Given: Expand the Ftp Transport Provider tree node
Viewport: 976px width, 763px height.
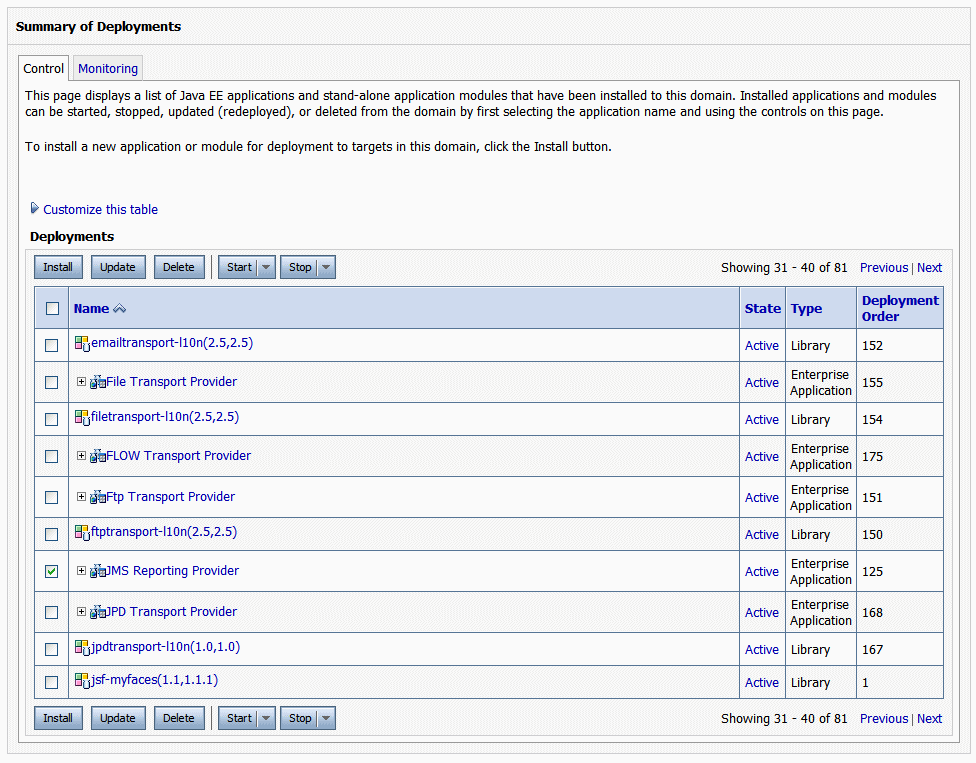Looking at the screenshot, I should click(x=81, y=497).
